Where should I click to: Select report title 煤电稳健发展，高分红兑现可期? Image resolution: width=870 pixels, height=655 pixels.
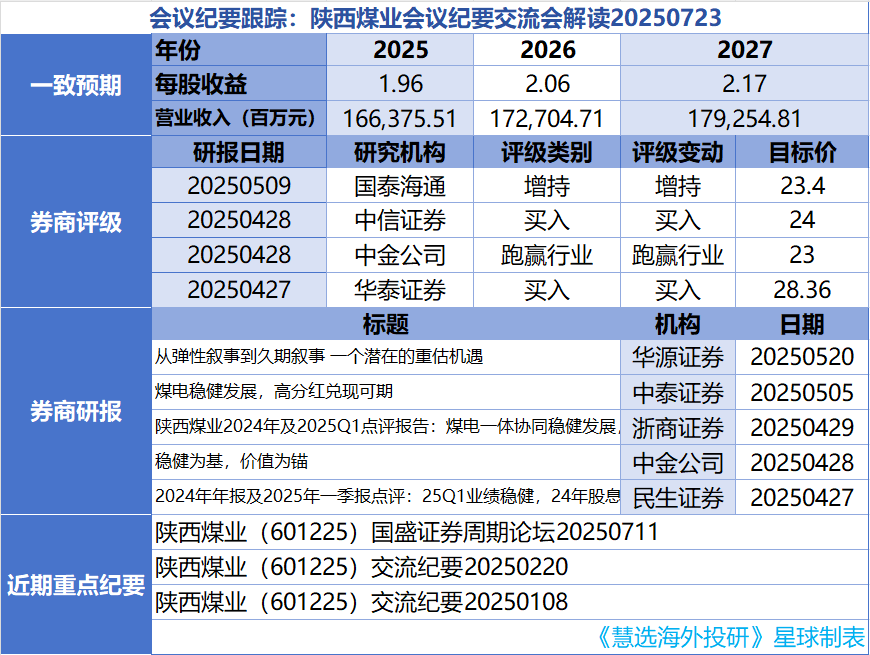click(386, 392)
